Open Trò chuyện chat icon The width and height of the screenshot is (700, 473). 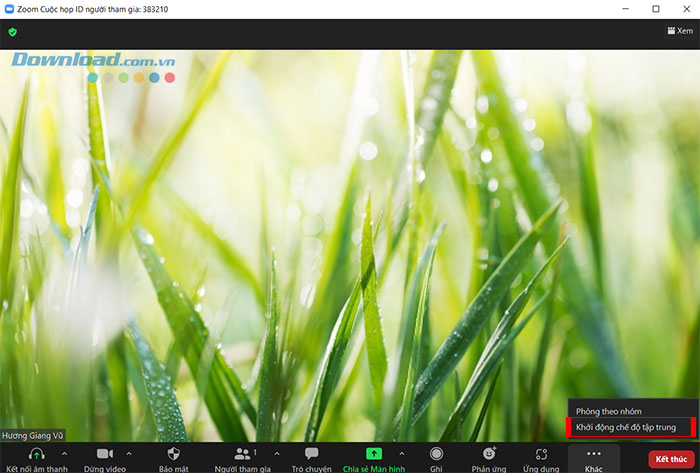311,454
